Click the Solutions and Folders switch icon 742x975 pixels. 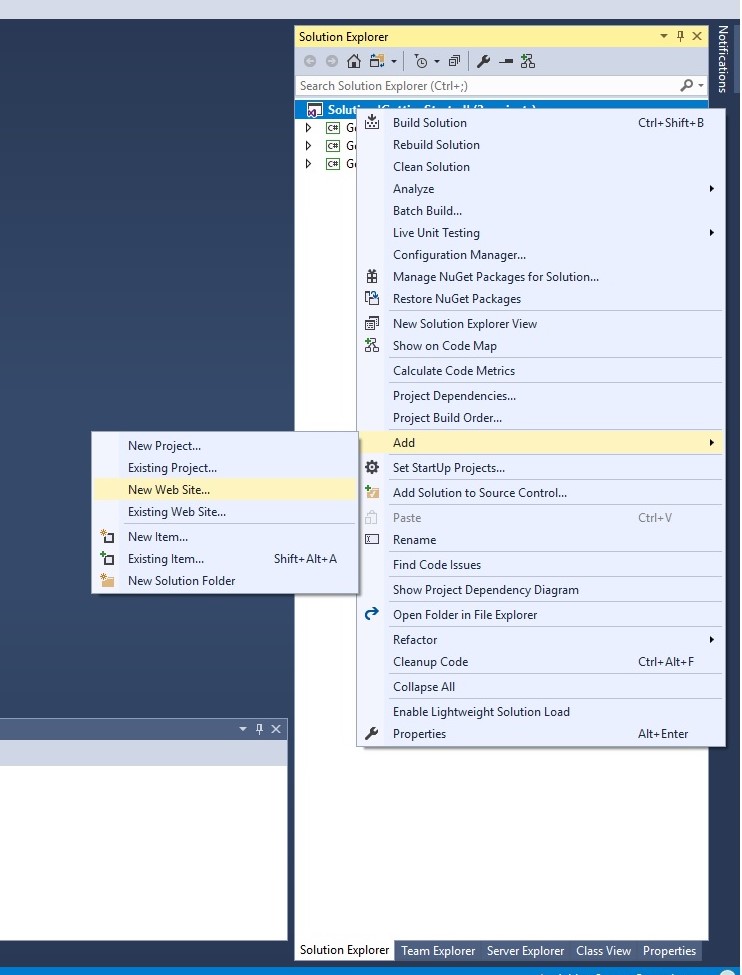point(378,61)
